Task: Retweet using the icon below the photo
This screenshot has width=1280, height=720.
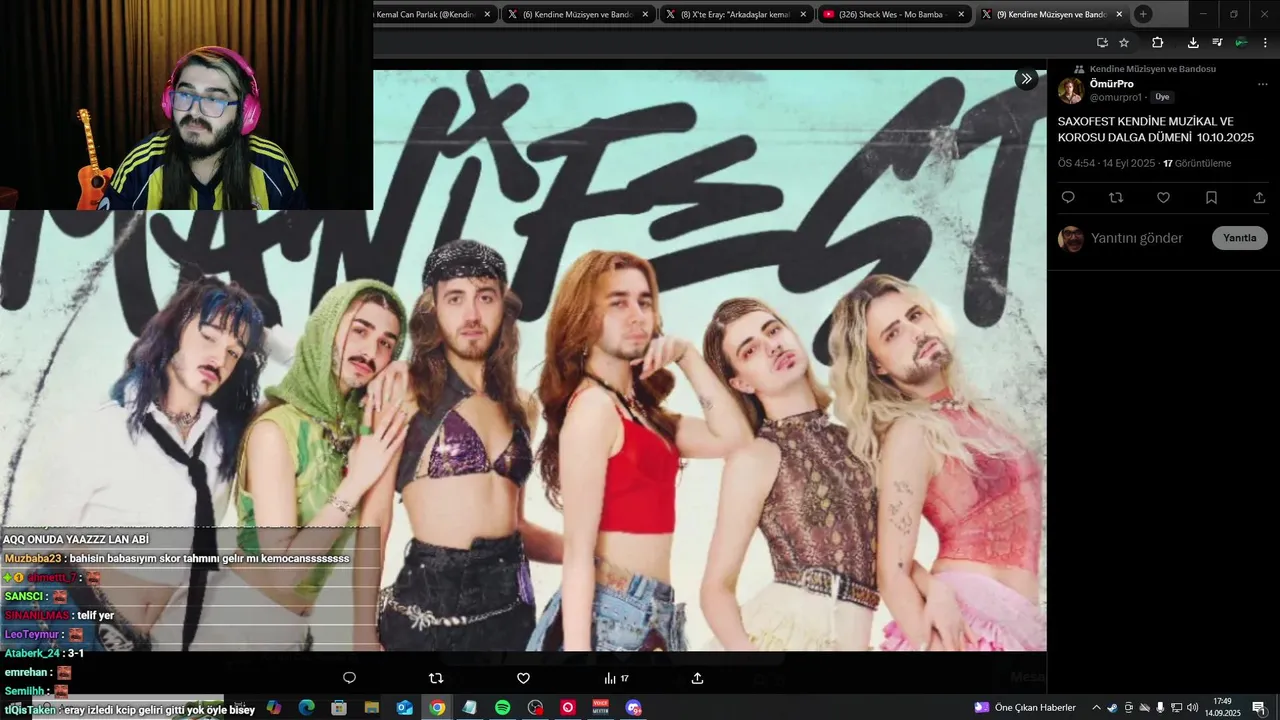Action: pos(436,678)
